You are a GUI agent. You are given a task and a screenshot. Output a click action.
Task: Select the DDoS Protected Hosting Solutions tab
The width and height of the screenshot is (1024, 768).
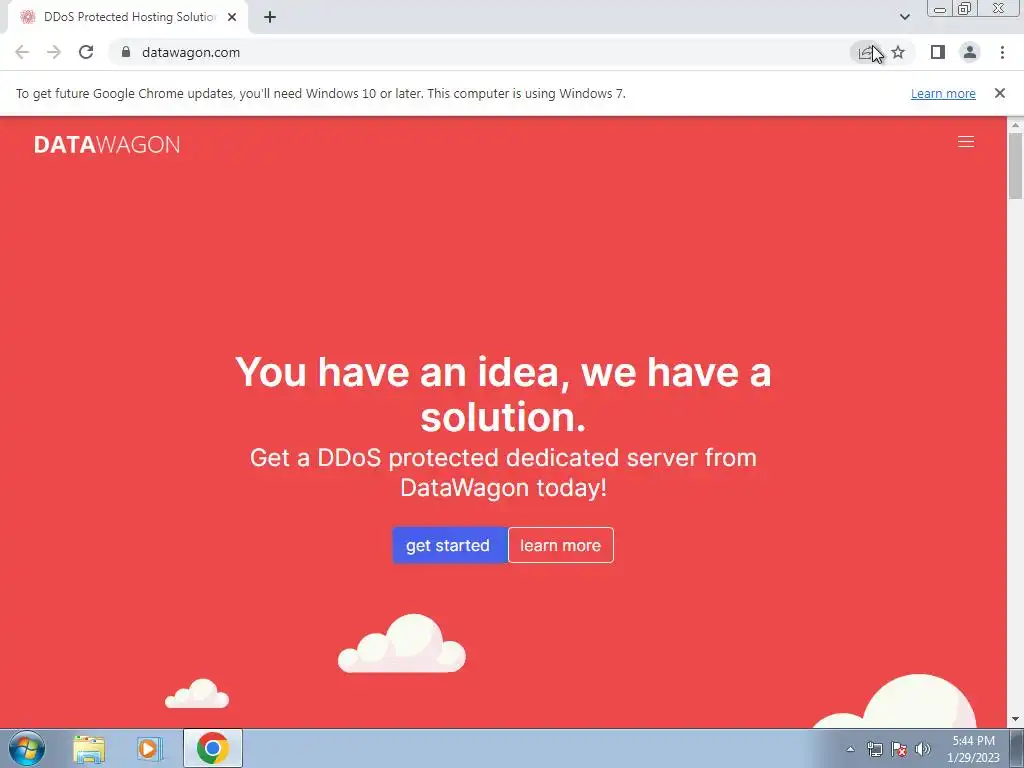tap(128, 17)
